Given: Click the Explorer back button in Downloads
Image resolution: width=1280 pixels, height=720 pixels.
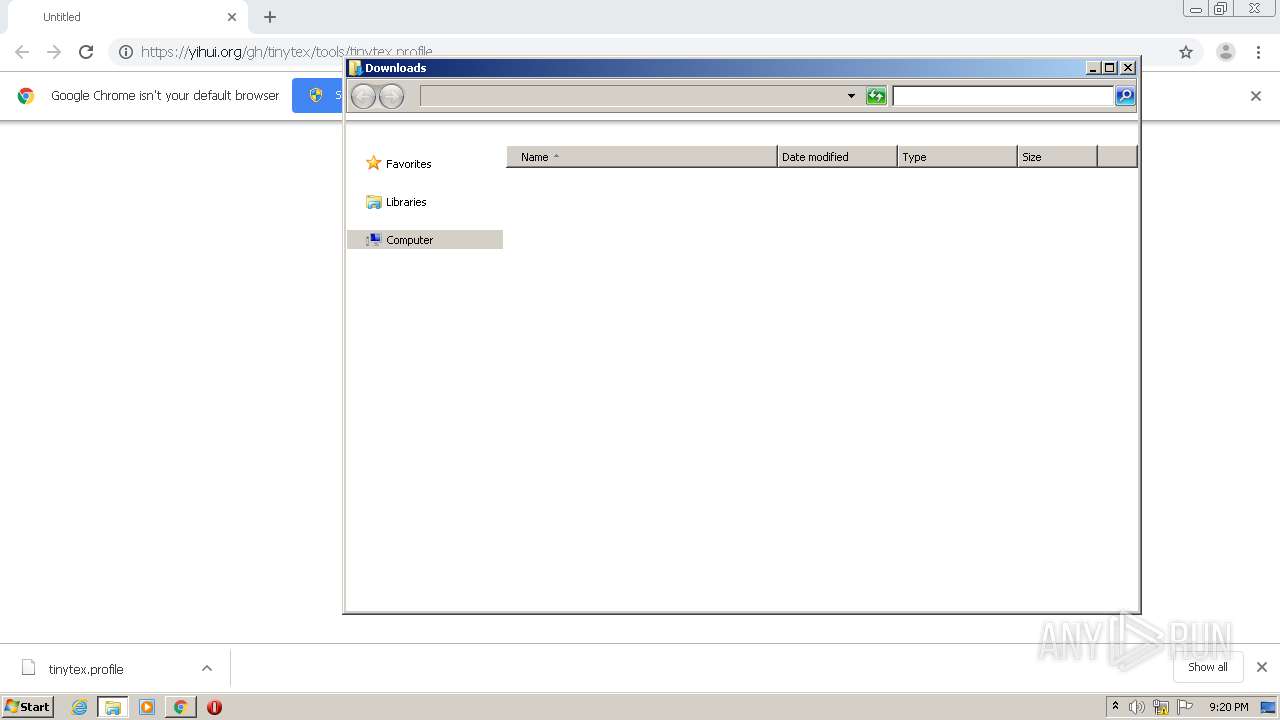Looking at the screenshot, I should pyautogui.click(x=364, y=96).
